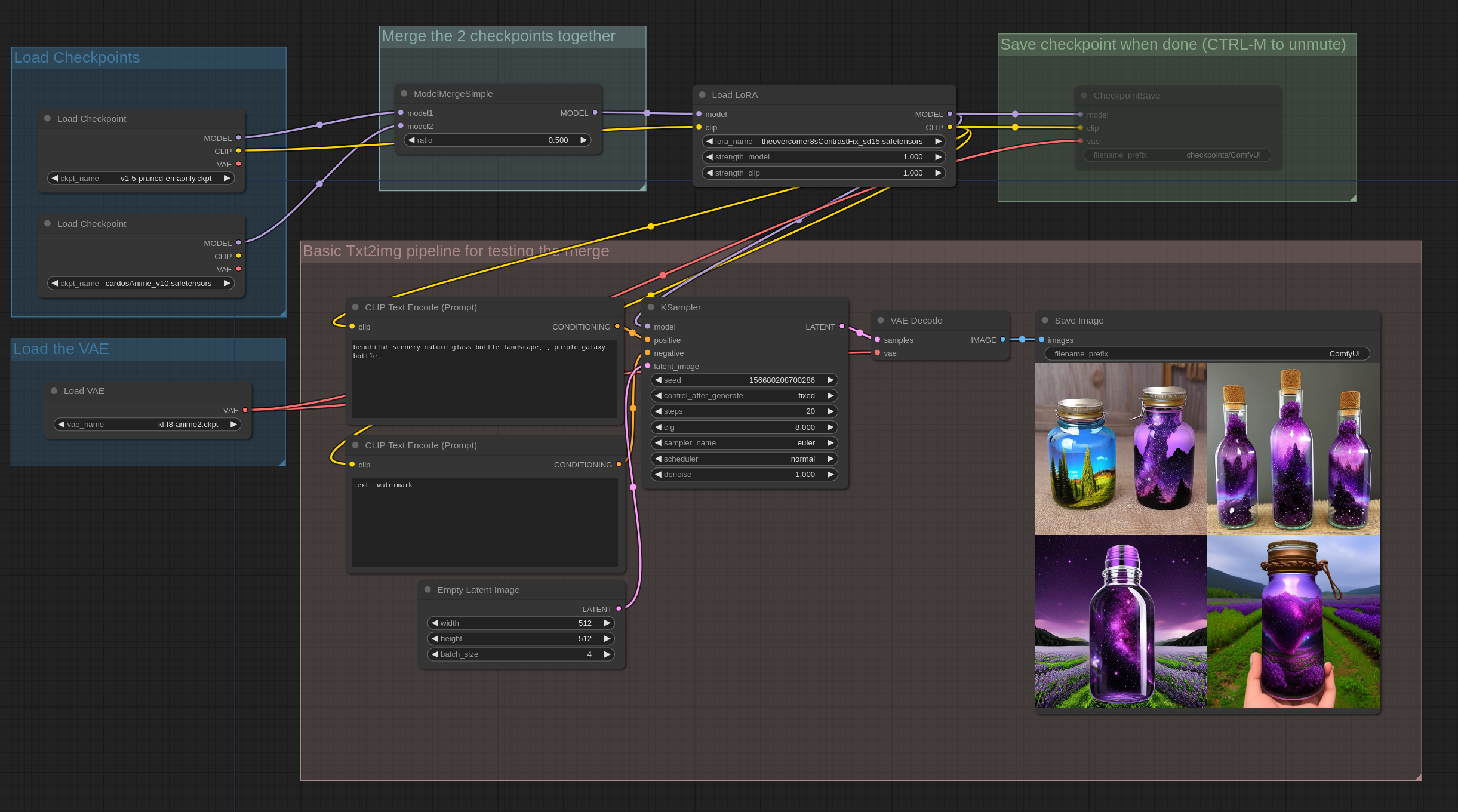Open the vae_name kl-f8-anime2.ckpt dropdown
Screen dimensions: 1458x812
point(147,425)
